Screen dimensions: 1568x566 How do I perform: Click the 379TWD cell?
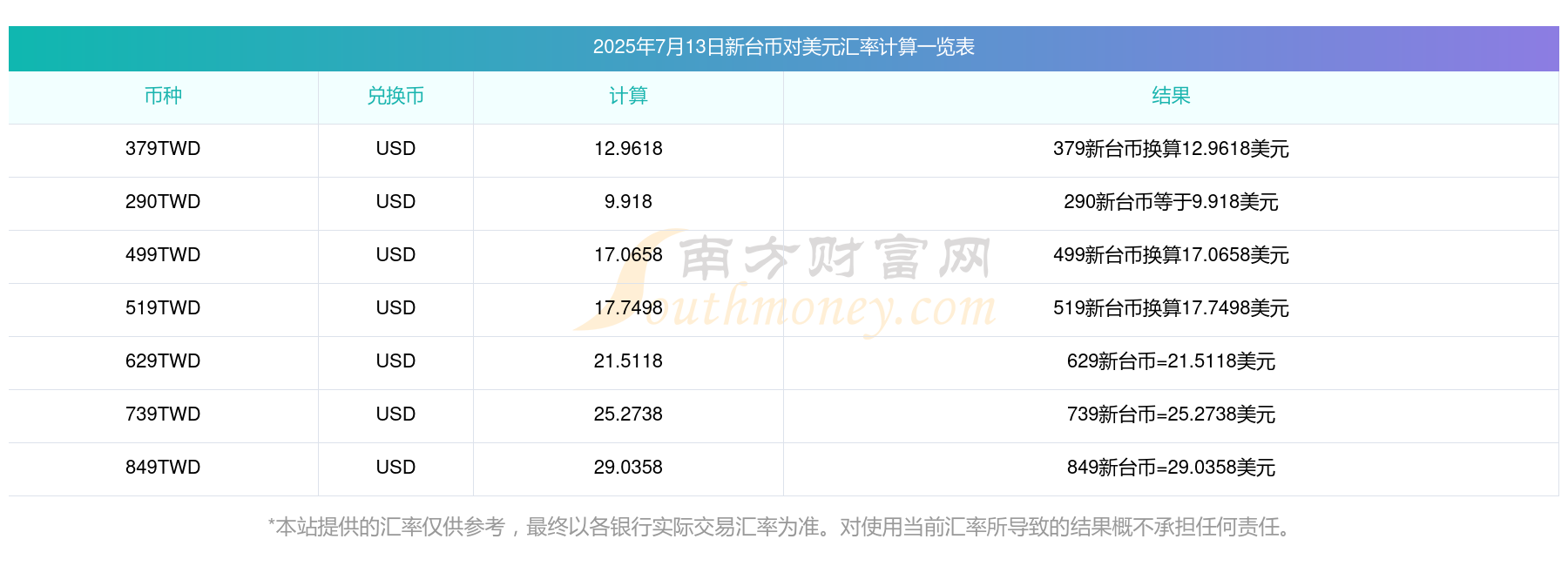[x=163, y=149]
